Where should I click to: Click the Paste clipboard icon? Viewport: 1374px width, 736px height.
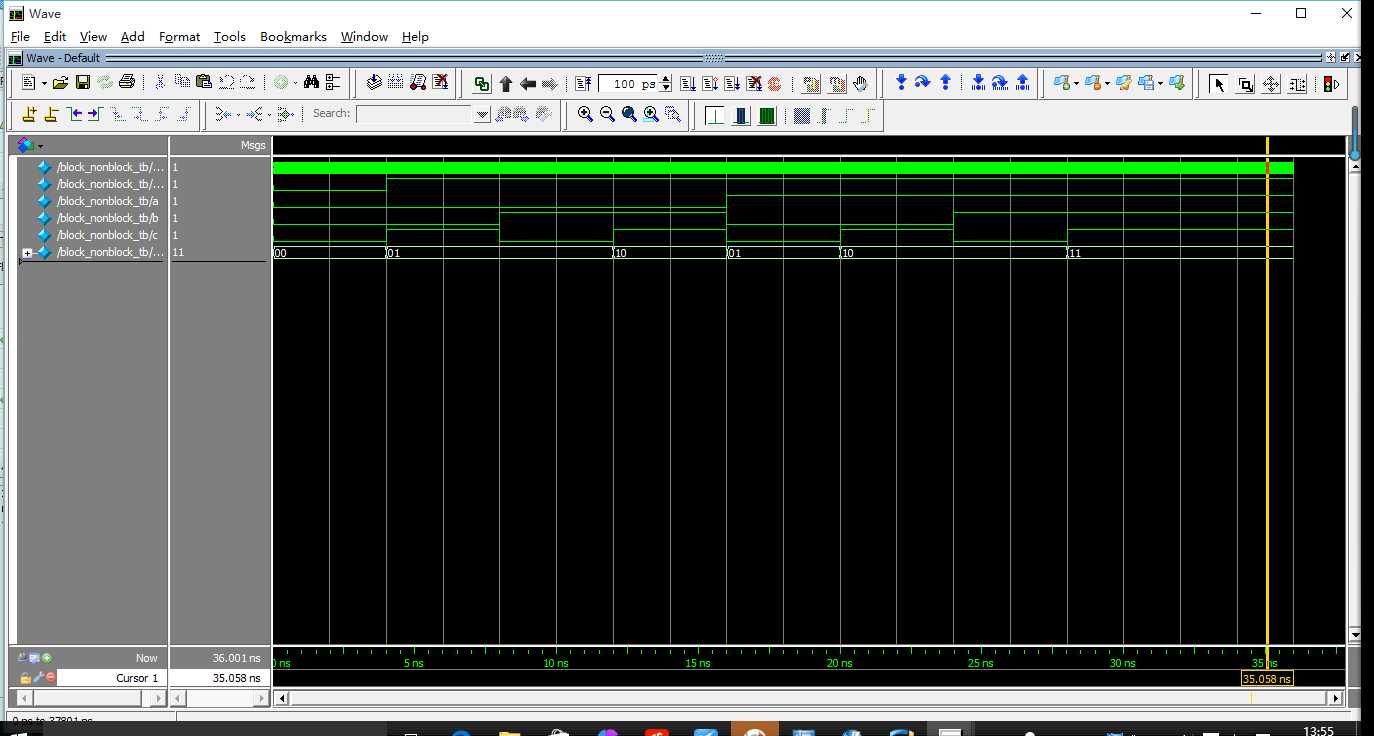pyautogui.click(x=204, y=83)
